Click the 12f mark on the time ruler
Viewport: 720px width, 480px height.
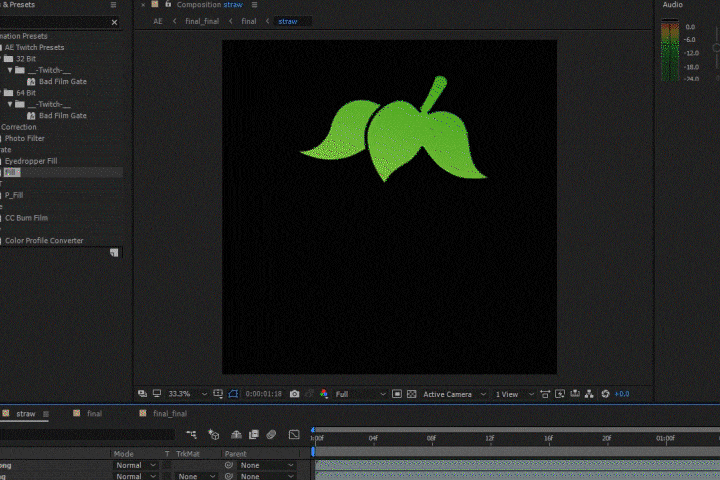[x=490, y=438]
